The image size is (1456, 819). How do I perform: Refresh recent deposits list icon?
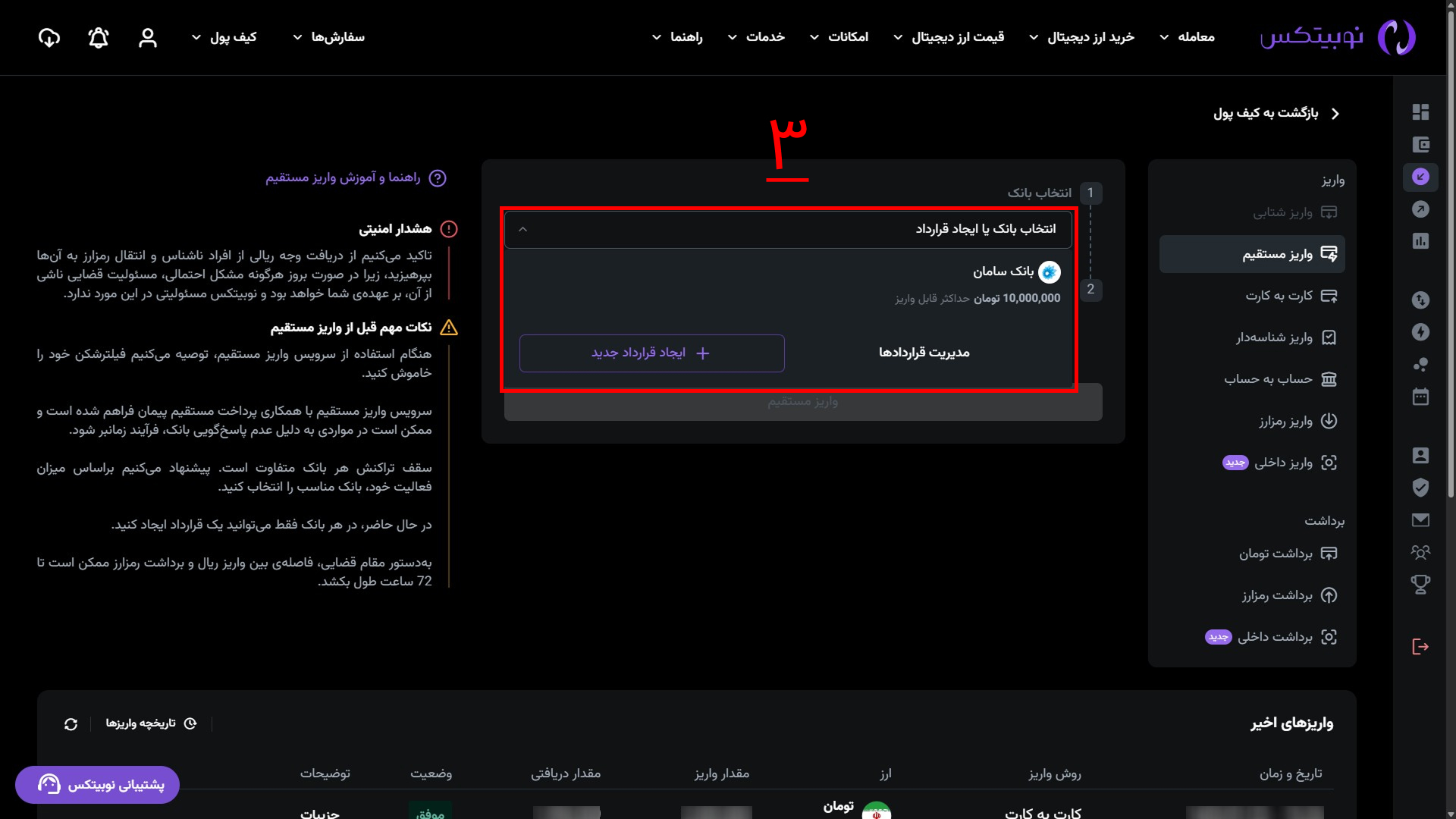pos(71,724)
